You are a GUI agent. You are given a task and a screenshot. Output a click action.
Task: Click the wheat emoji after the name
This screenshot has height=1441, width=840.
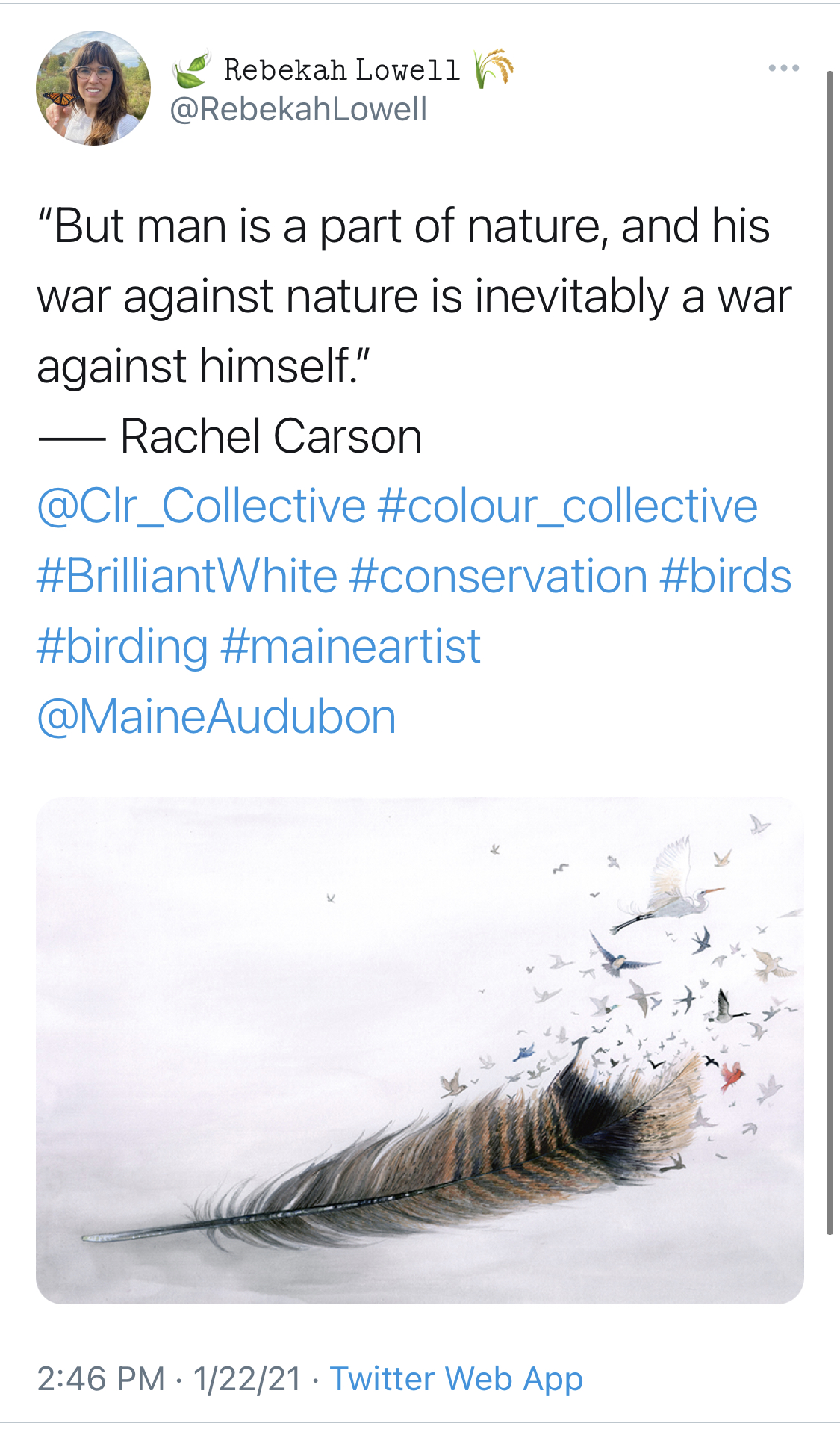pos(494,69)
